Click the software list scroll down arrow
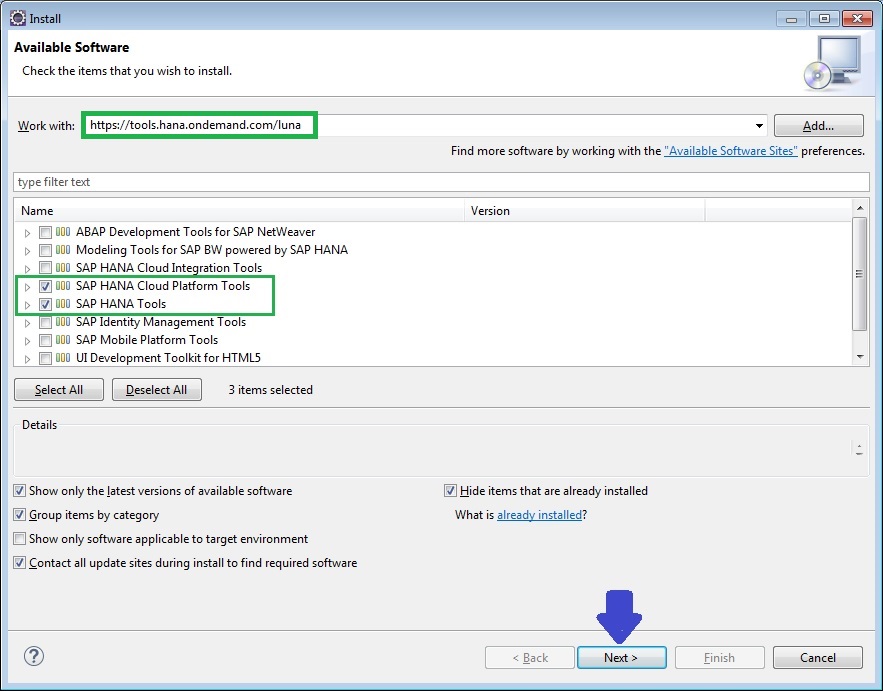 pyautogui.click(x=860, y=356)
